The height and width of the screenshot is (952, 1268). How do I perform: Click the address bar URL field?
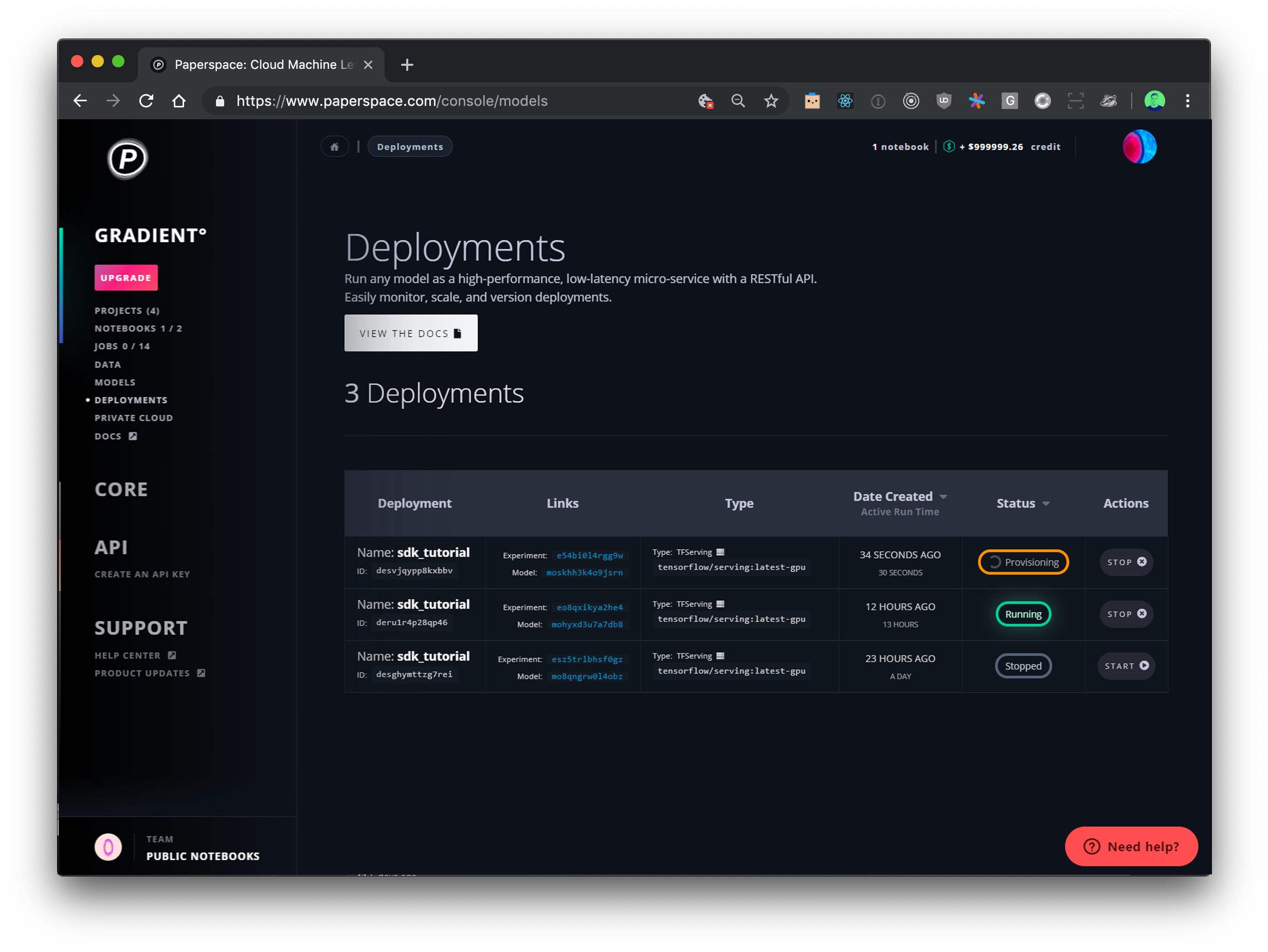391,101
